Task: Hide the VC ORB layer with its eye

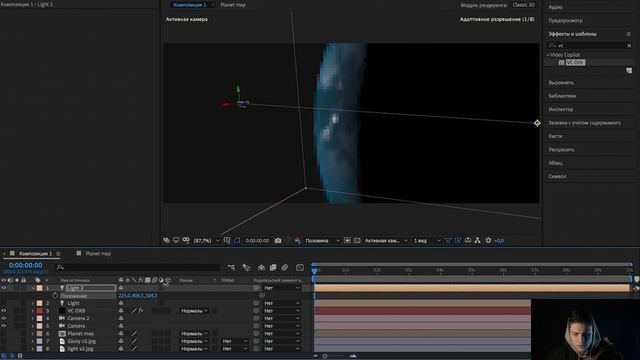Action: 4,311
